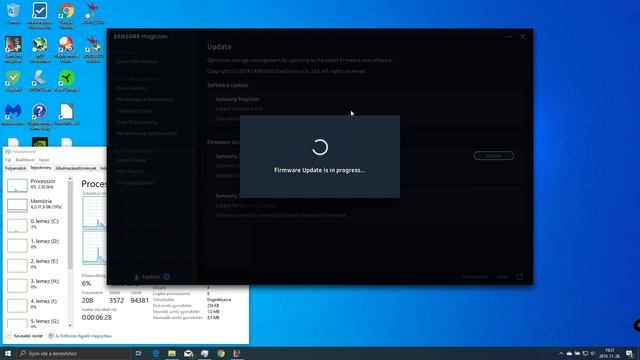
Task: Open Drive Details in Magician sidebar
Action: tap(131, 88)
